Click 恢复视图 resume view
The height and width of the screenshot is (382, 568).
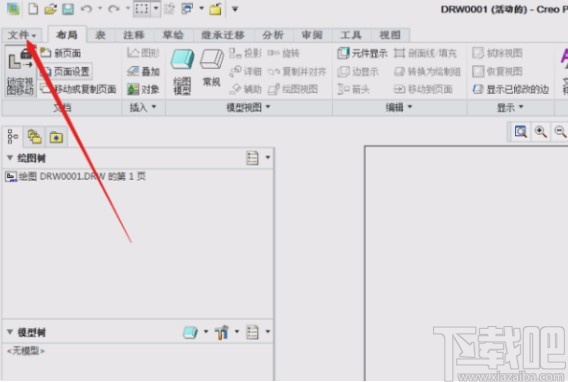coord(497,71)
